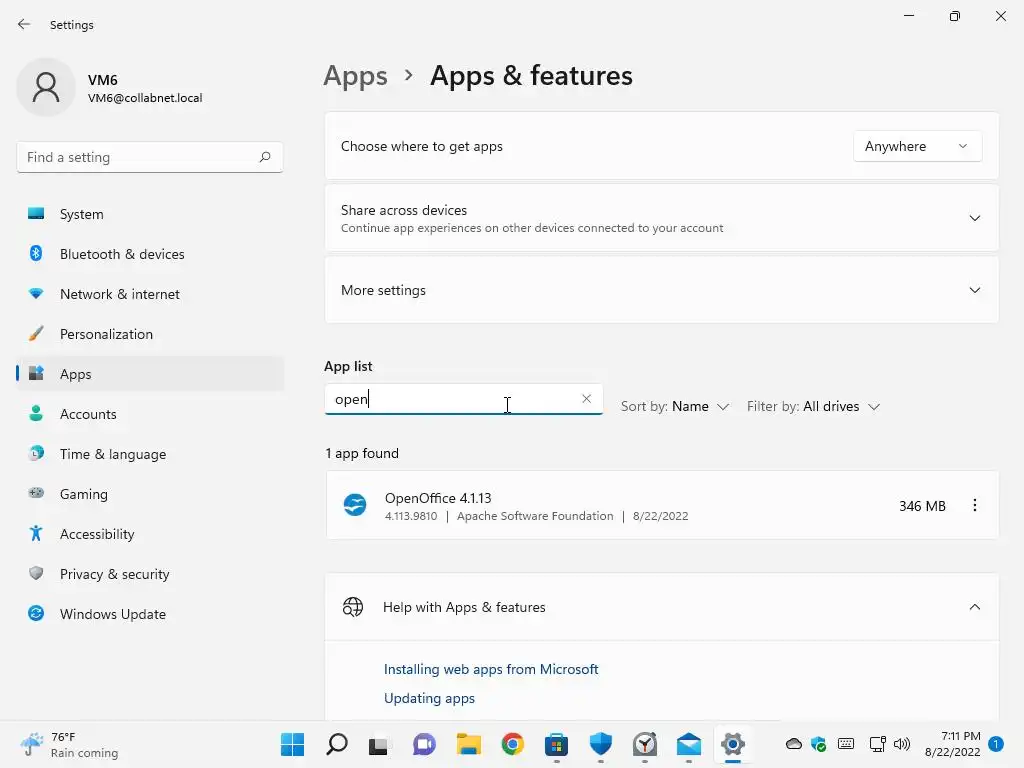
Task: Click the VM6 user profile avatar
Action: (46, 88)
